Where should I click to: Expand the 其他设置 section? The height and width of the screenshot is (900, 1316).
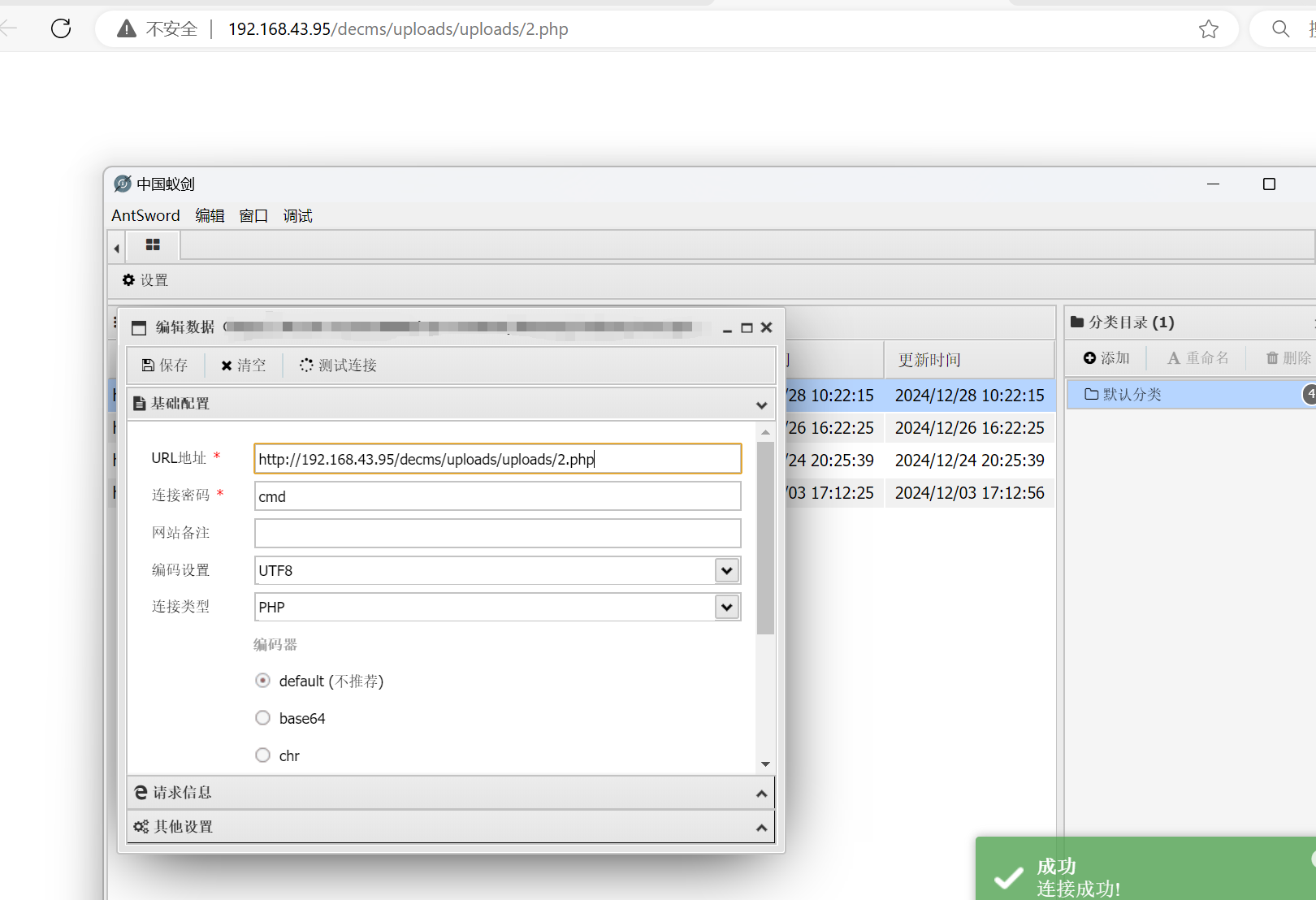tap(451, 827)
